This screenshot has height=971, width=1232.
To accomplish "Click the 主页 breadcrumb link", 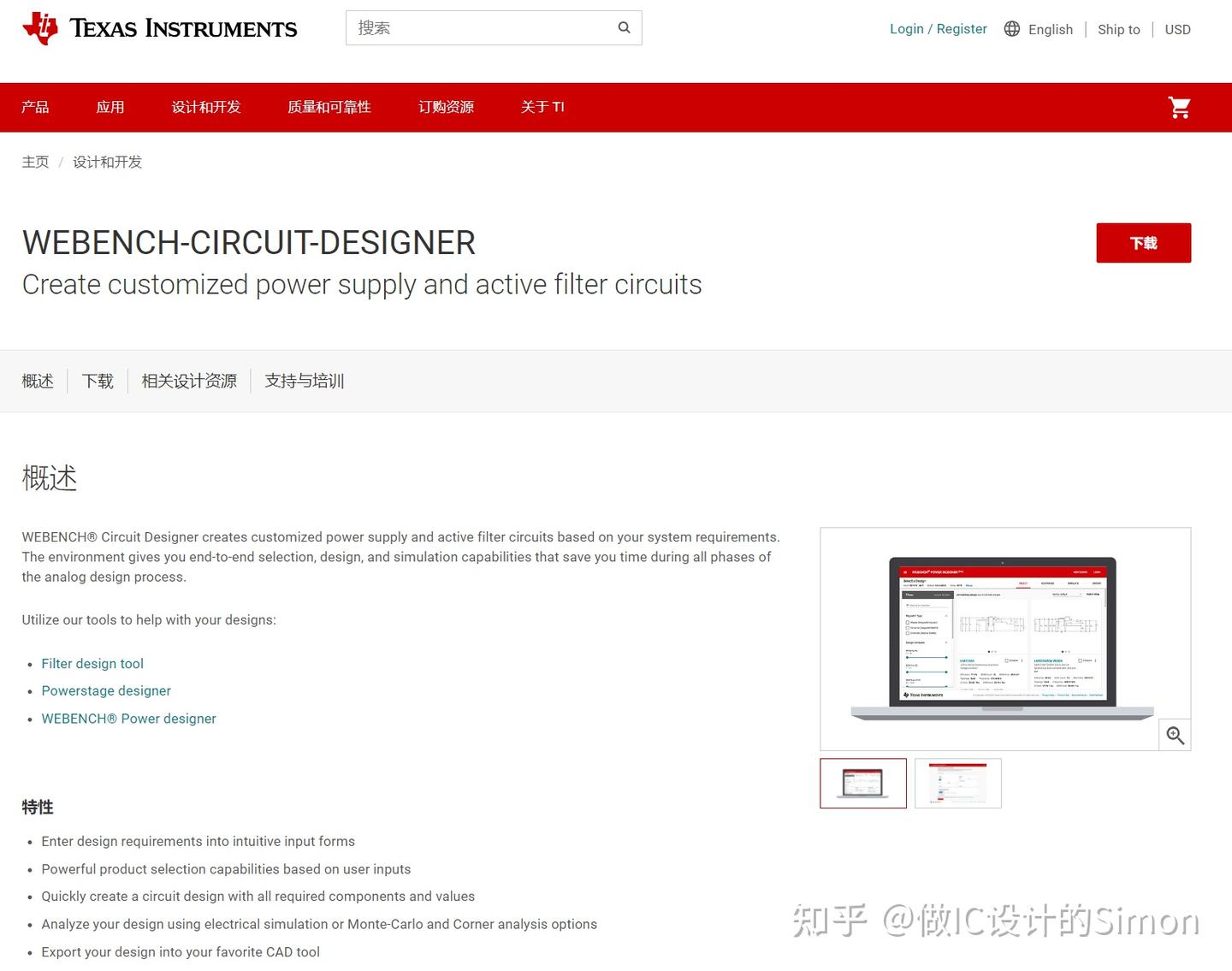I will click(x=35, y=162).
